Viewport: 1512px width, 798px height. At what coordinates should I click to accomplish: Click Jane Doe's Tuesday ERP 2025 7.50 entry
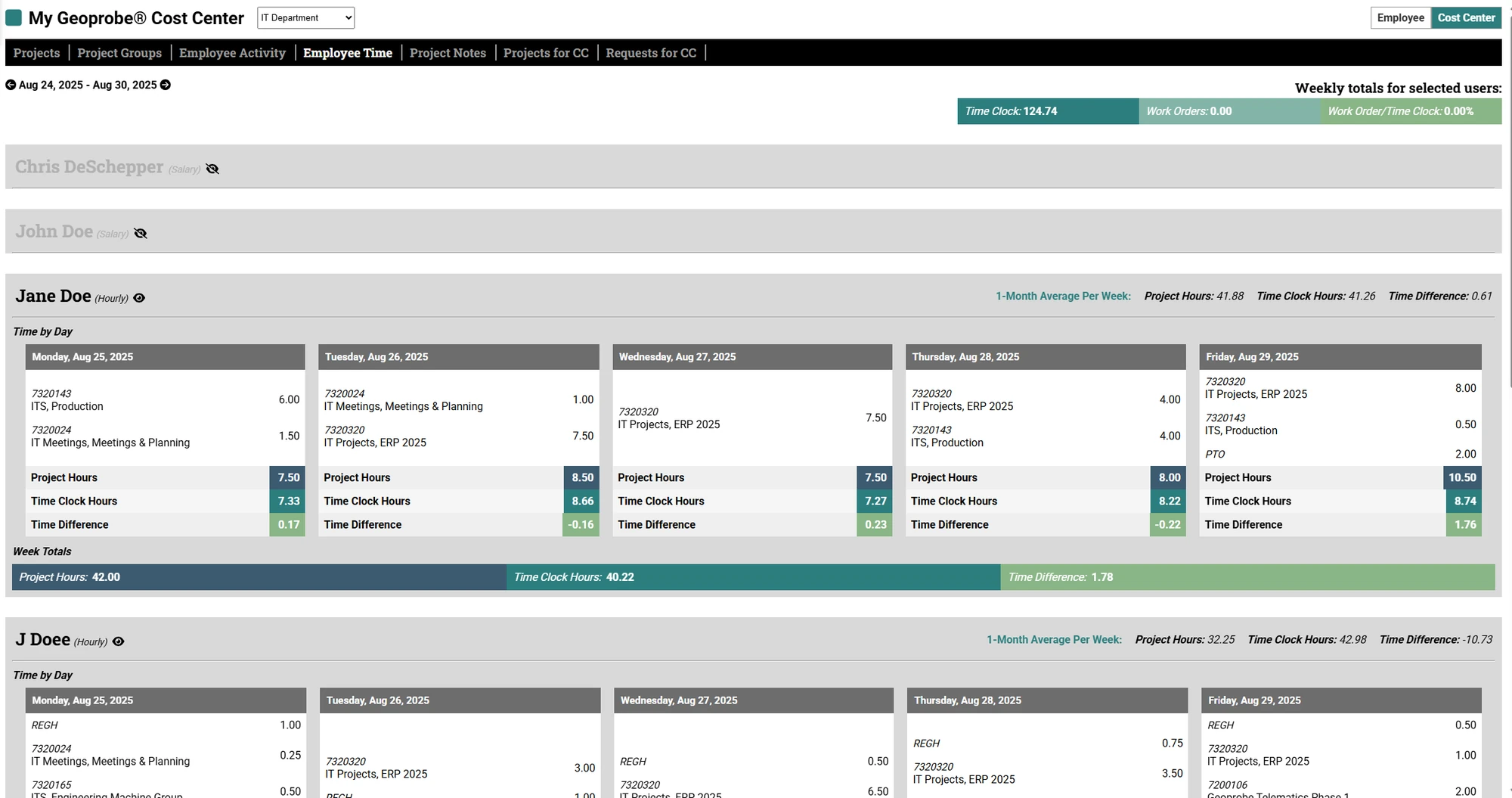[x=459, y=436]
